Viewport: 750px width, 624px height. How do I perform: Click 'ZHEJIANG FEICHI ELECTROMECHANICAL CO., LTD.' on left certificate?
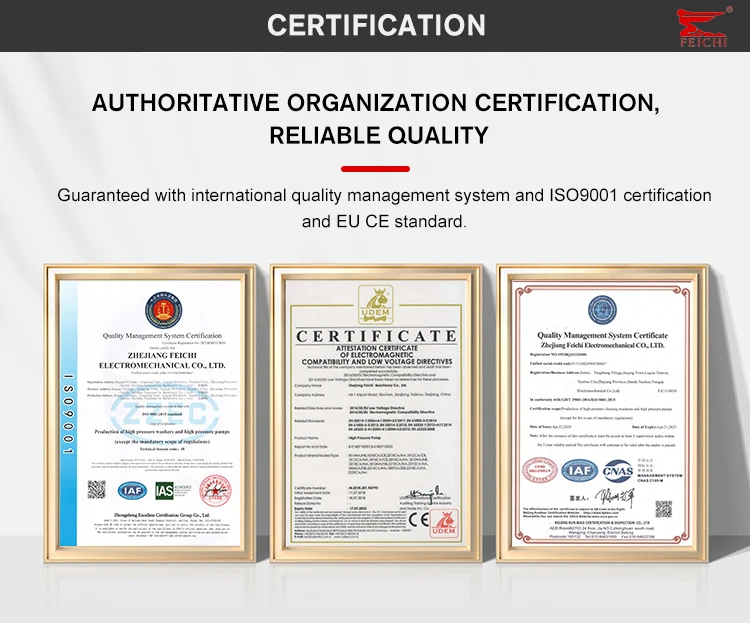[x=162, y=361]
